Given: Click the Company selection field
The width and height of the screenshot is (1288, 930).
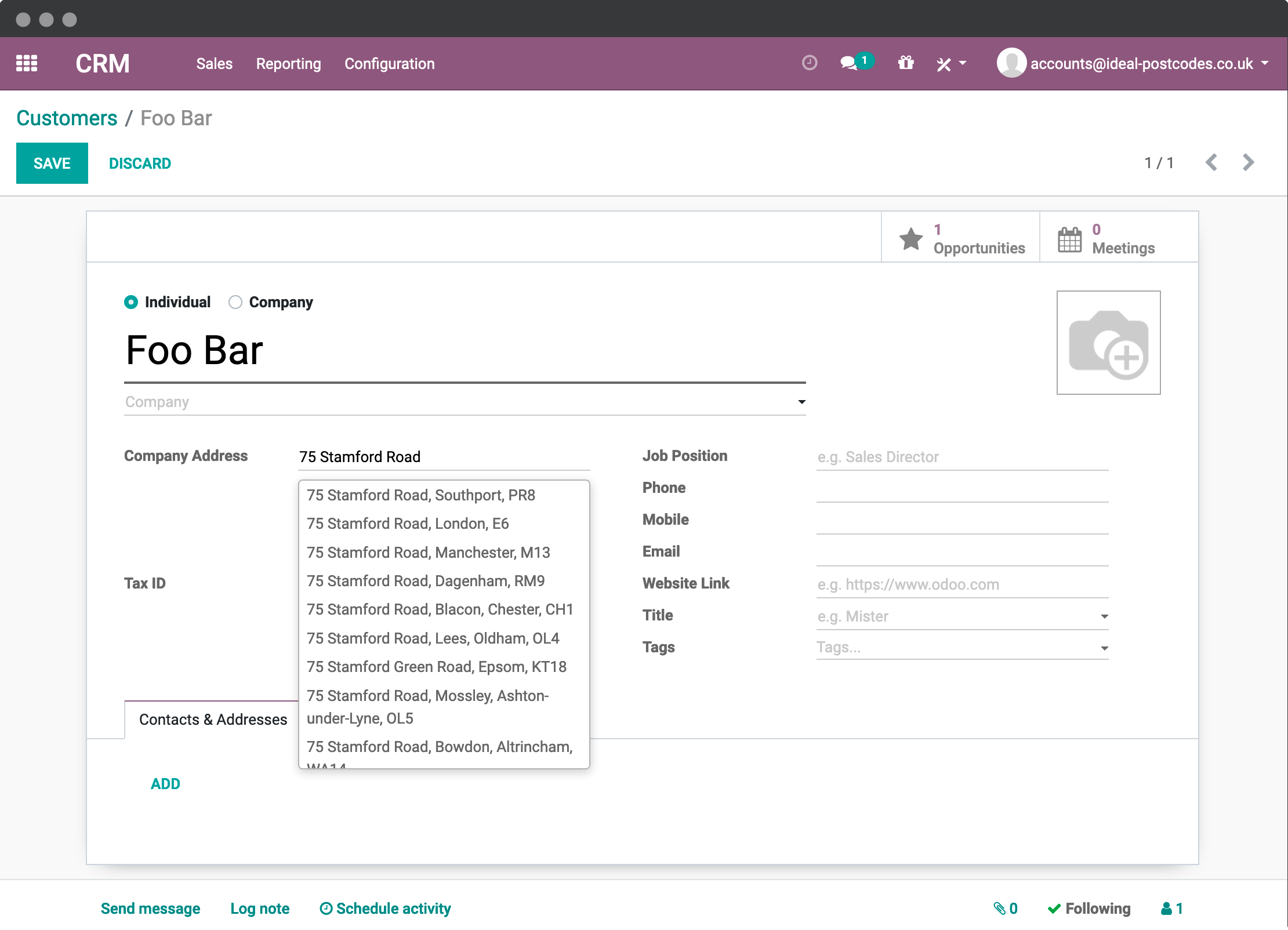Looking at the screenshot, I should click(x=465, y=402).
